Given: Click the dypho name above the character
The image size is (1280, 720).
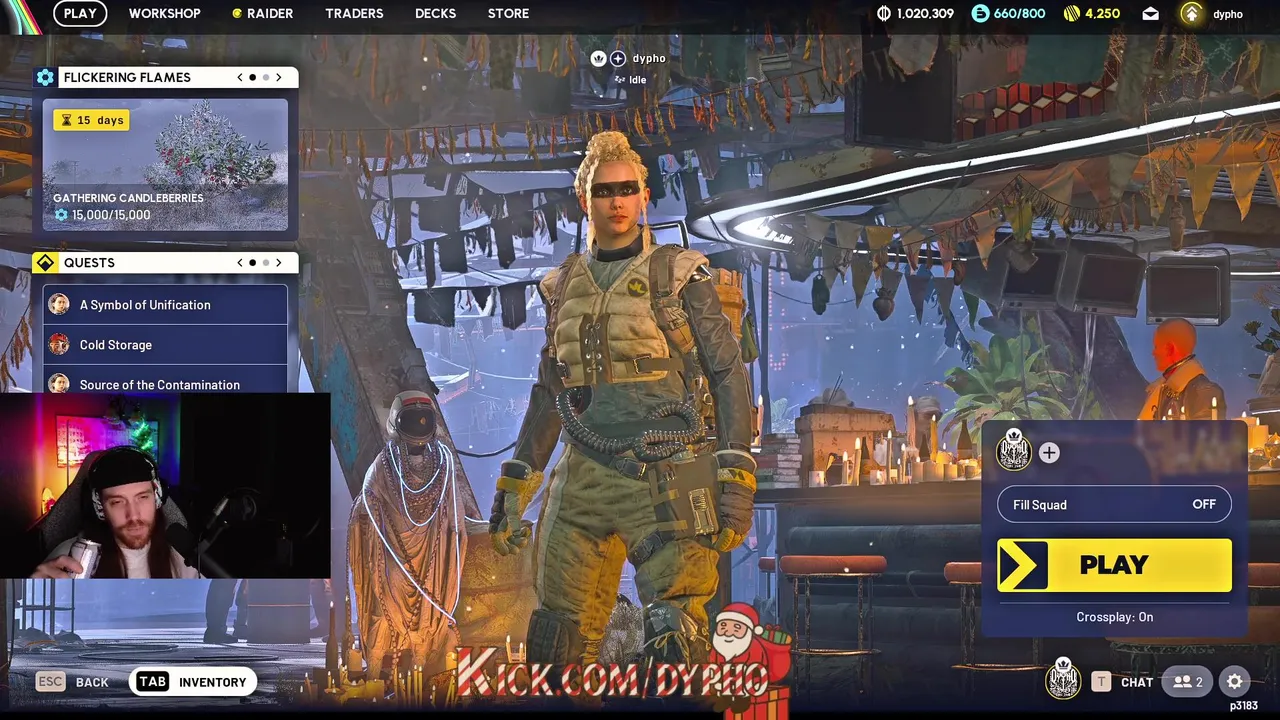Looking at the screenshot, I should coord(648,58).
